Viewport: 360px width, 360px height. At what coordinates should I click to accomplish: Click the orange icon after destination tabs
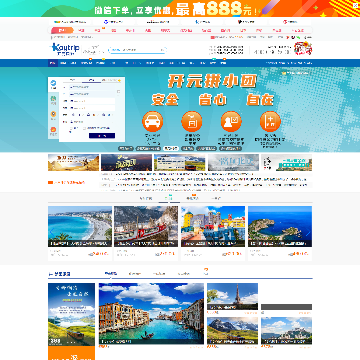coord(206,270)
